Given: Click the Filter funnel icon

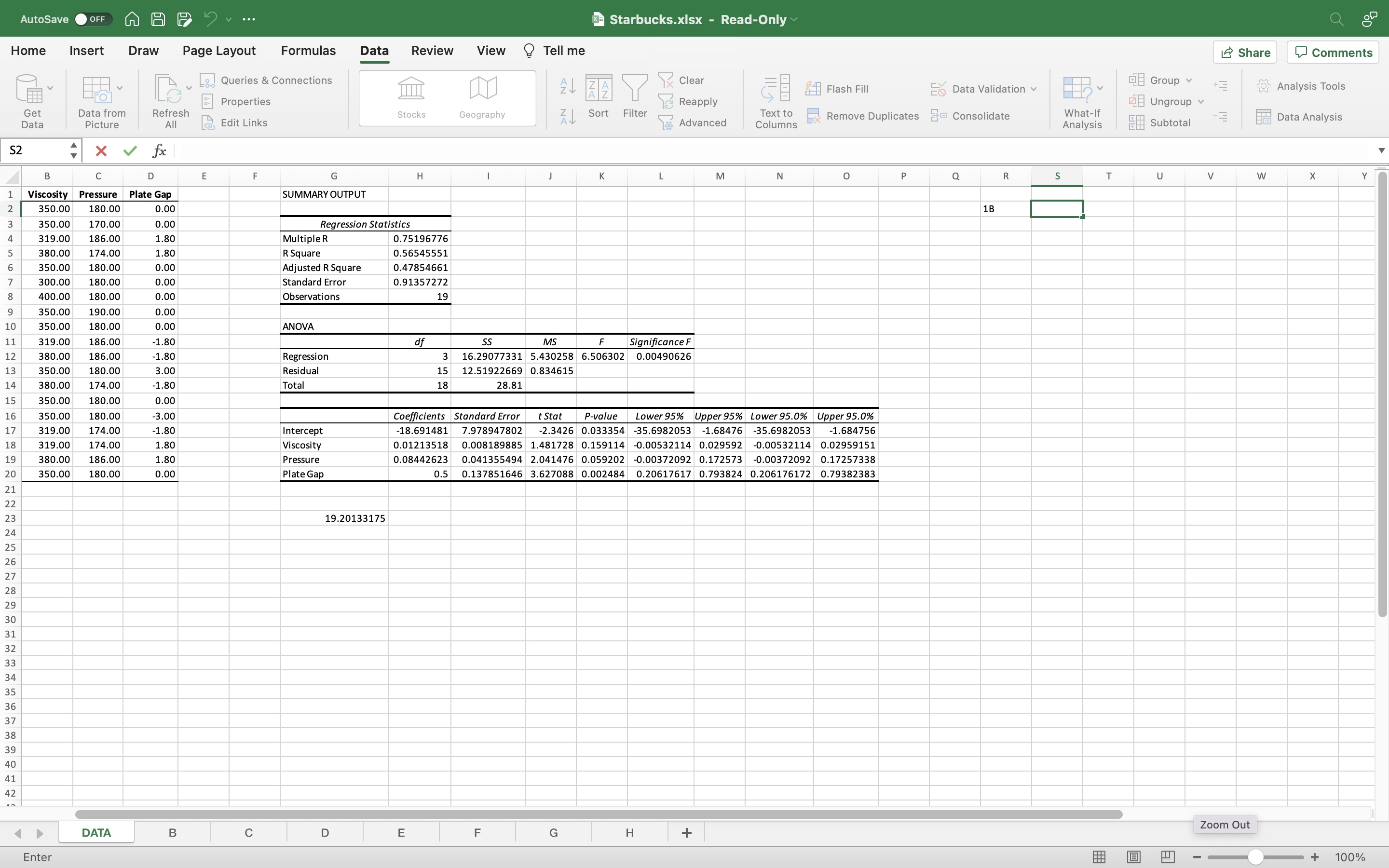Looking at the screenshot, I should pyautogui.click(x=634, y=89).
